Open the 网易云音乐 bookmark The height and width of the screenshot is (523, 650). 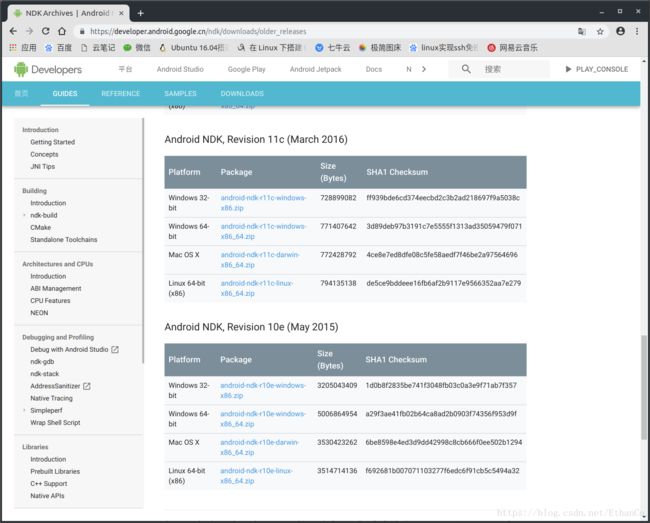tap(512, 48)
